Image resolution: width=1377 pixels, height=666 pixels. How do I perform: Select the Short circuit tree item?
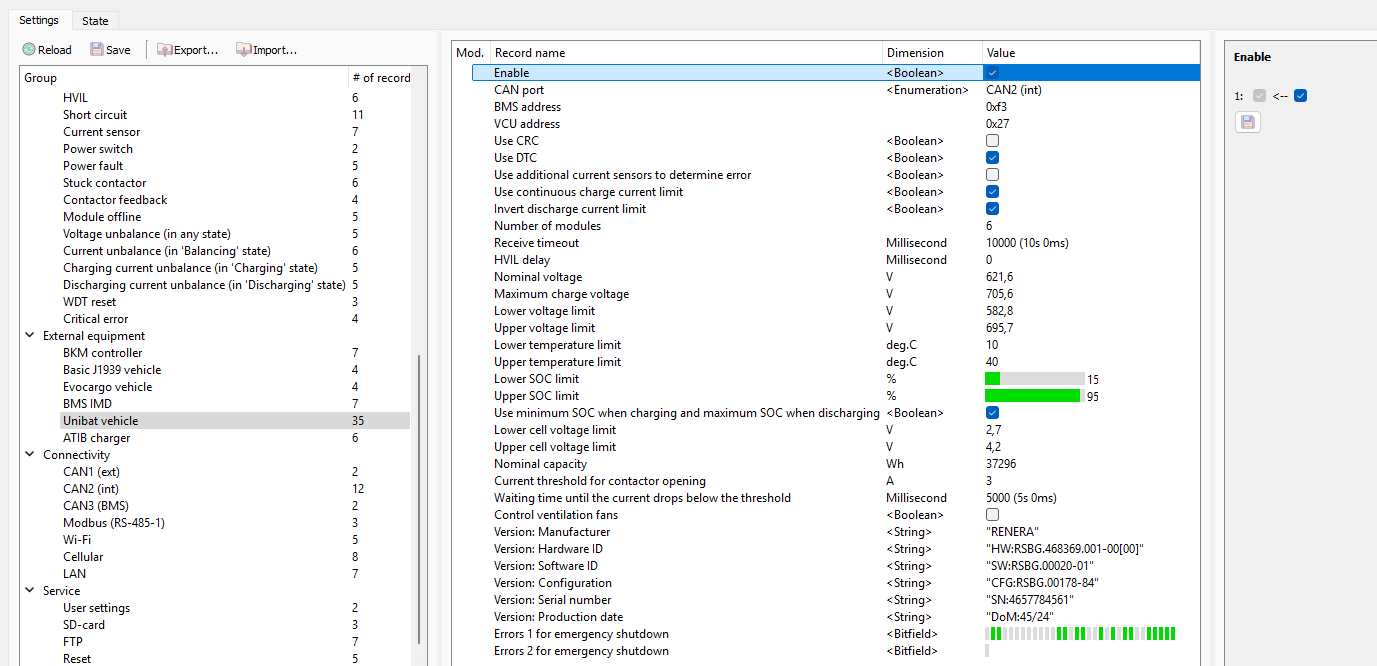(95, 115)
